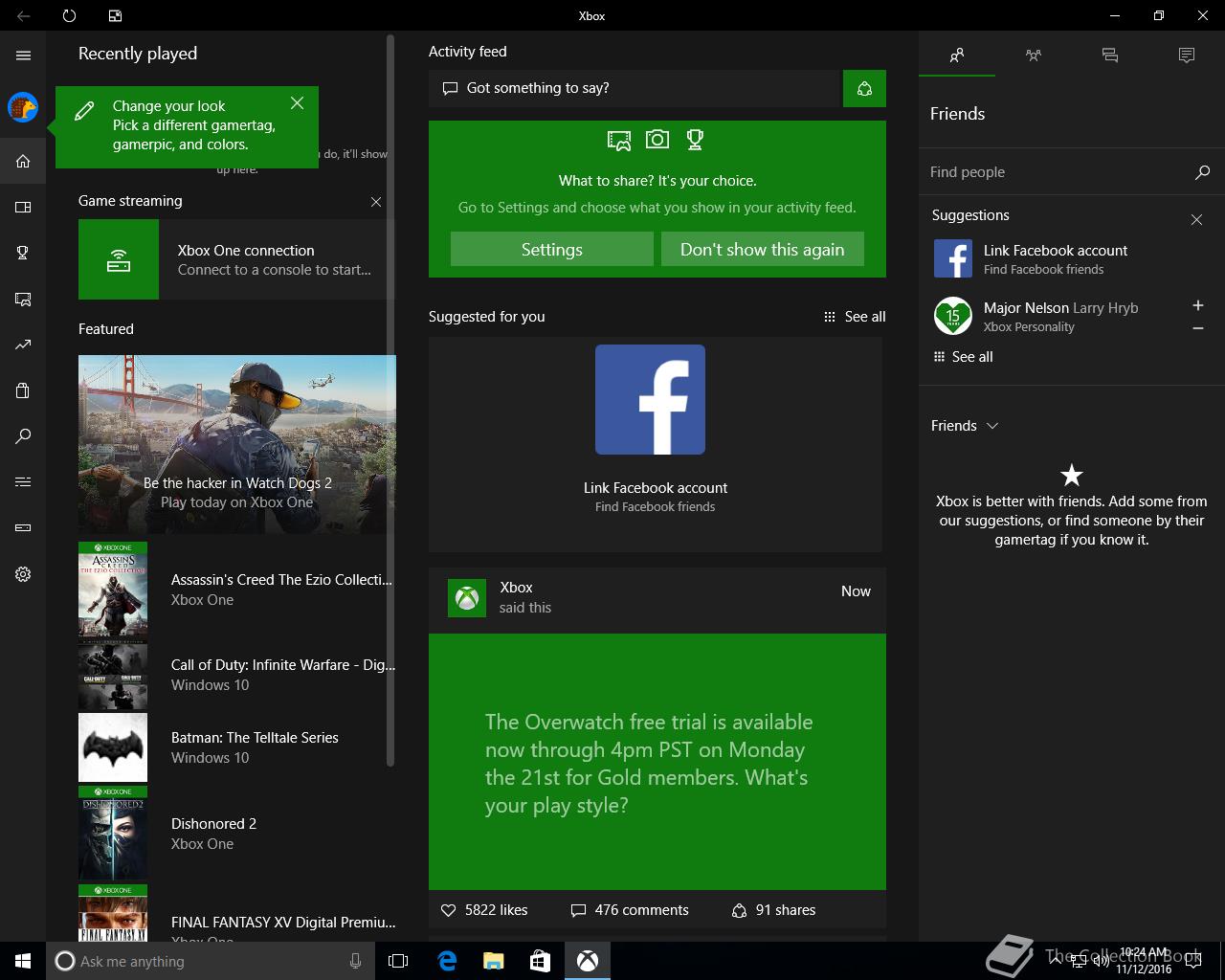
Task: Open Store bag icon in the sidebar
Action: [x=23, y=390]
